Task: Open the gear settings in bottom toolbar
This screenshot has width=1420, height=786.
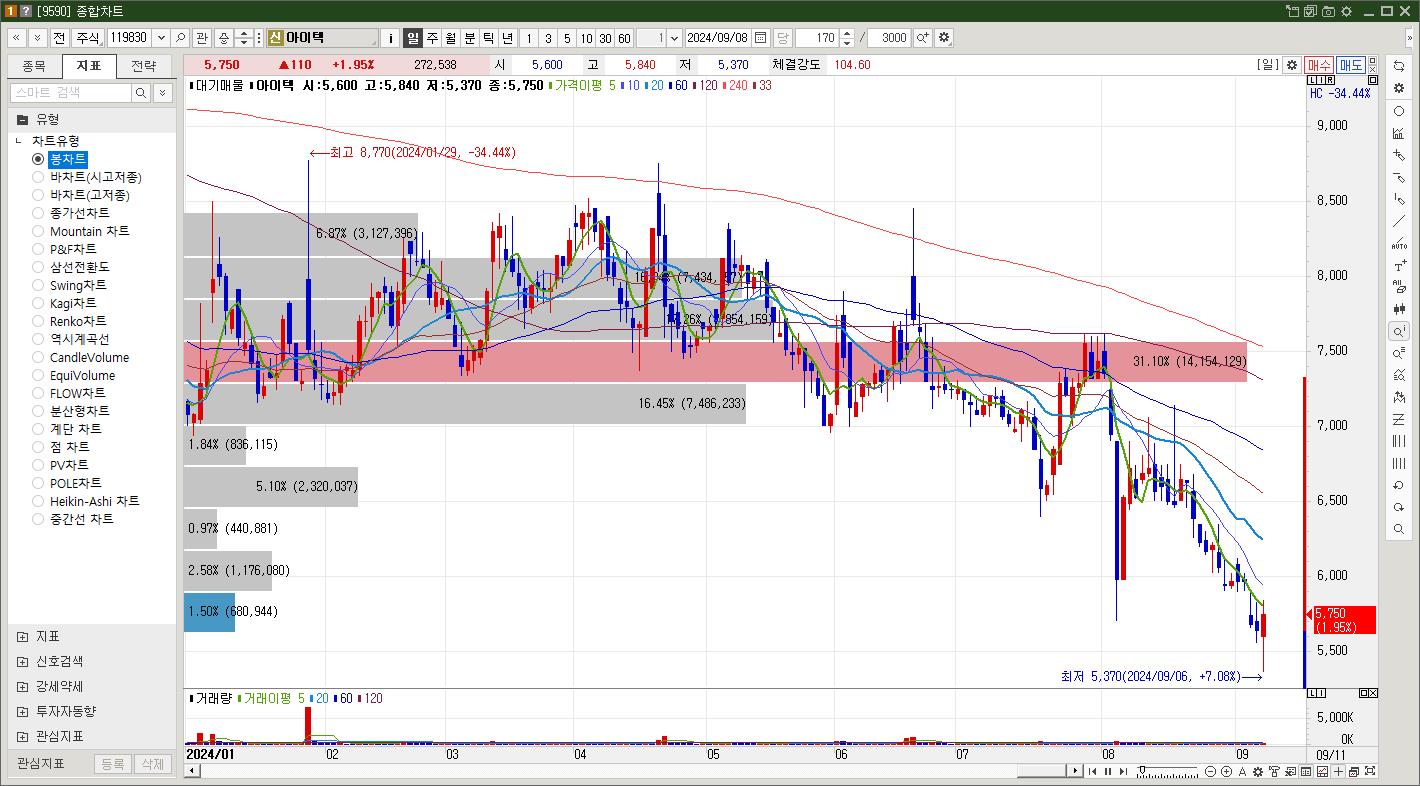Action: [1258, 771]
